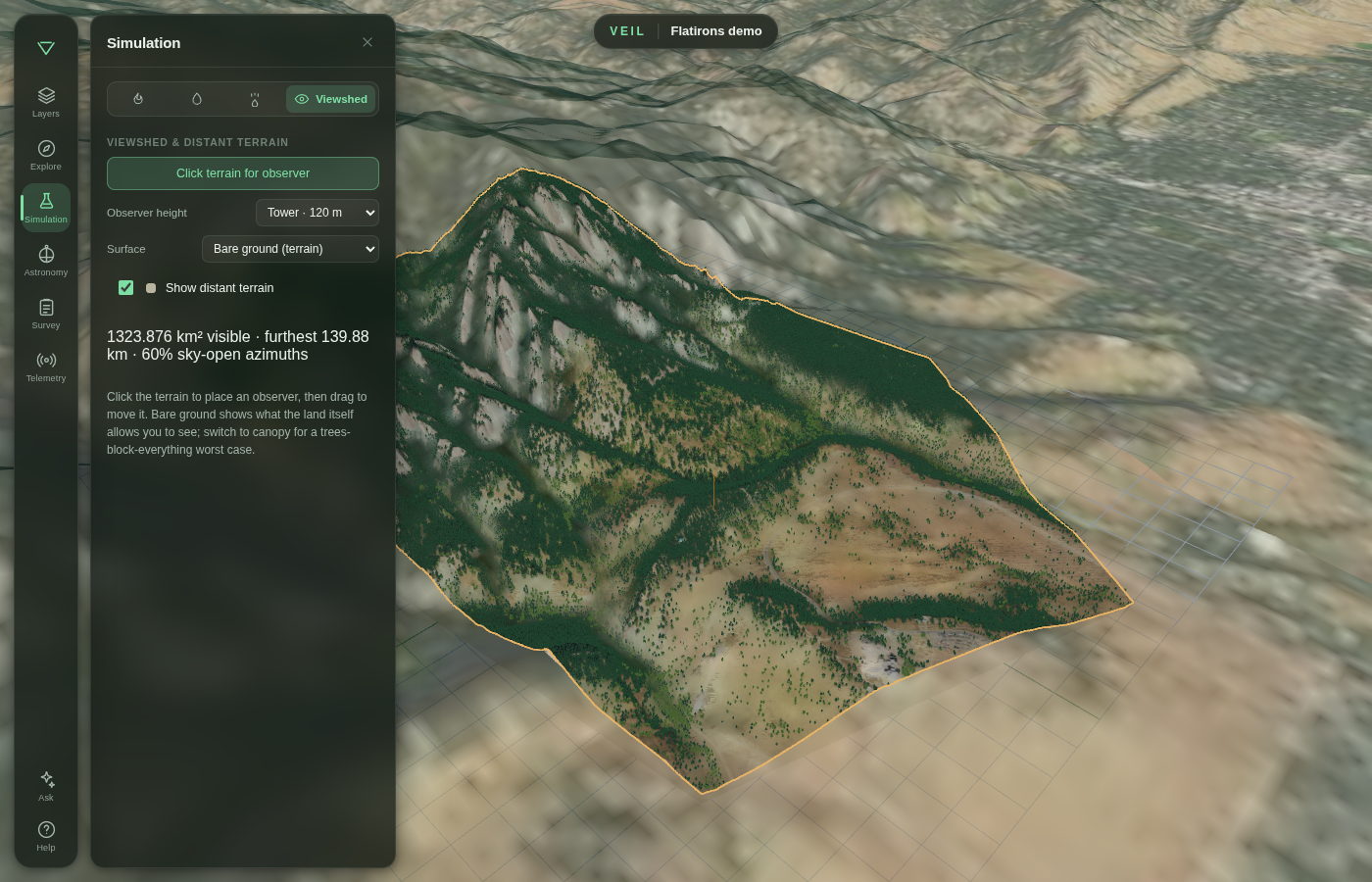Open the Explore compass panel
Screen dimensions: 1372x882
[46, 155]
